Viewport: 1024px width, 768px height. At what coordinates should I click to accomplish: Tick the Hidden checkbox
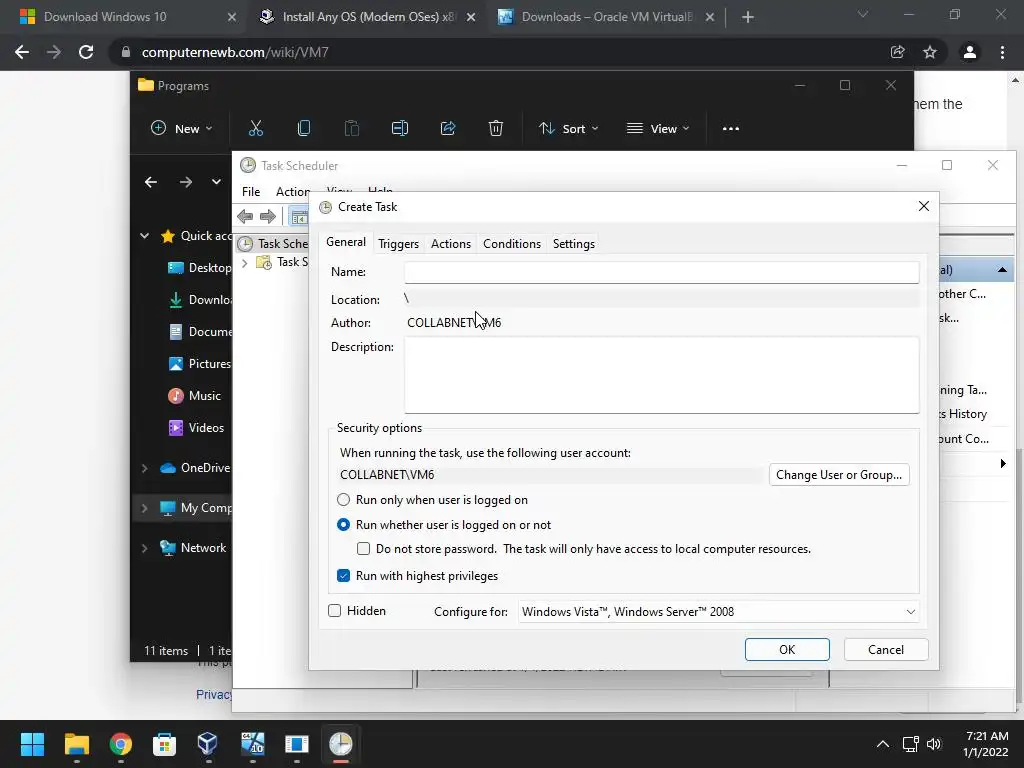[334, 611]
